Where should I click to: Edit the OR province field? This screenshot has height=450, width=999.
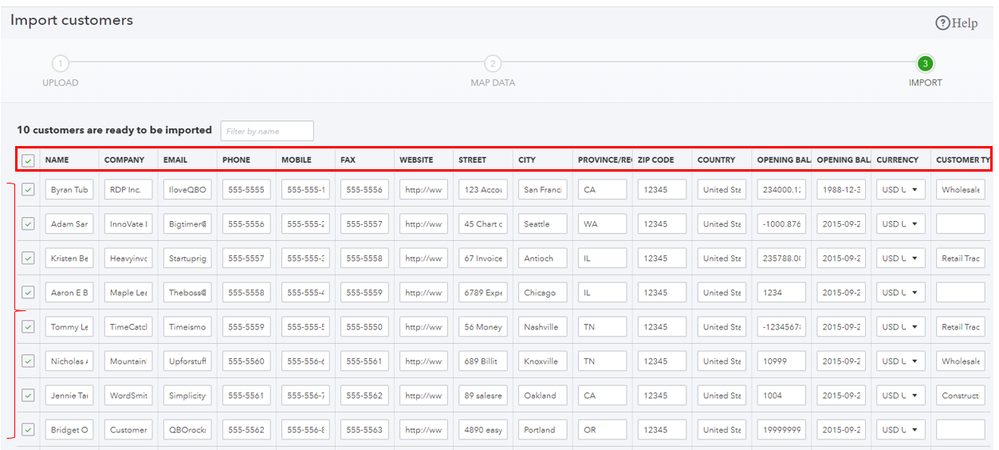tap(602, 430)
